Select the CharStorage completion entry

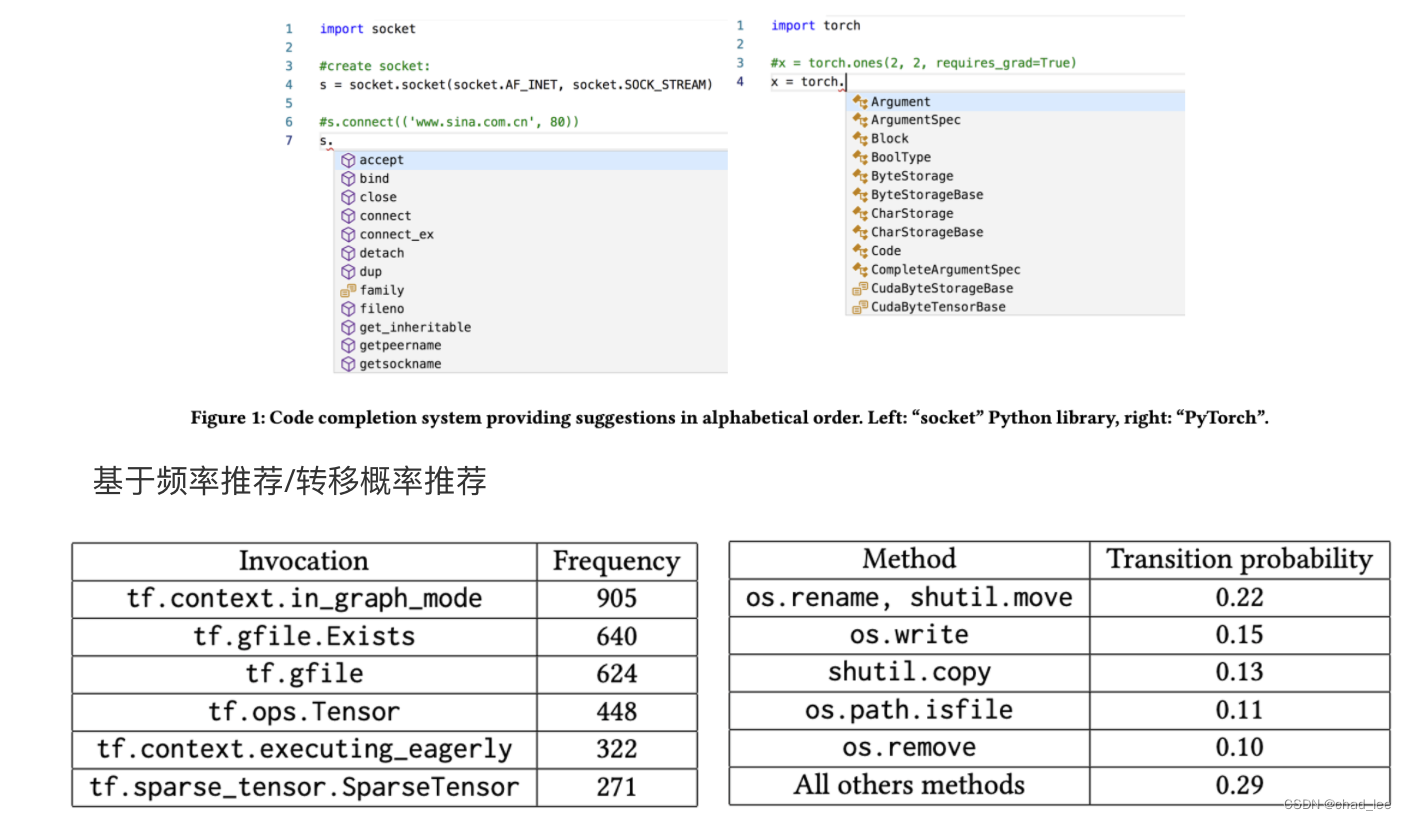(x=1015, y=213)
